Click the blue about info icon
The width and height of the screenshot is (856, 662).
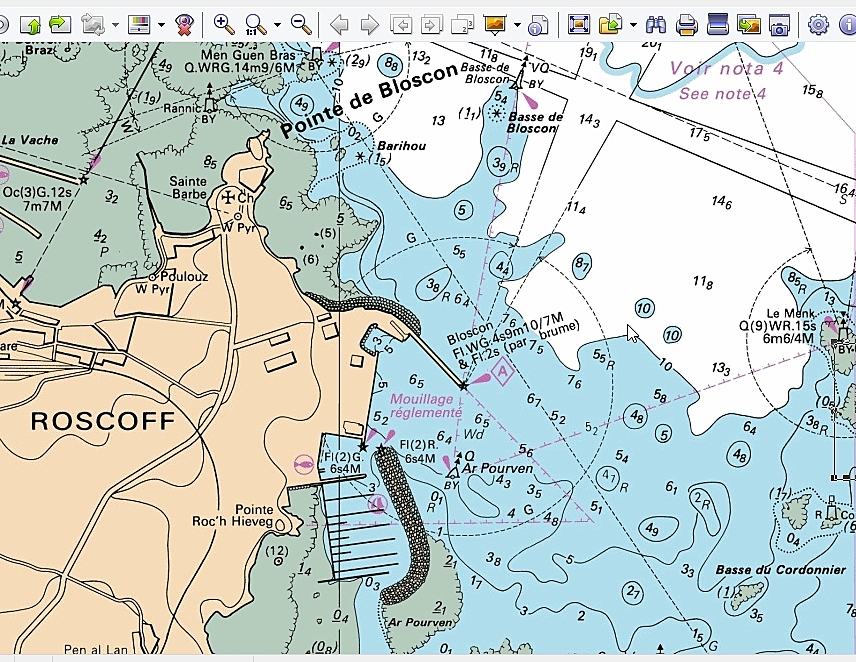click(848, 25)
